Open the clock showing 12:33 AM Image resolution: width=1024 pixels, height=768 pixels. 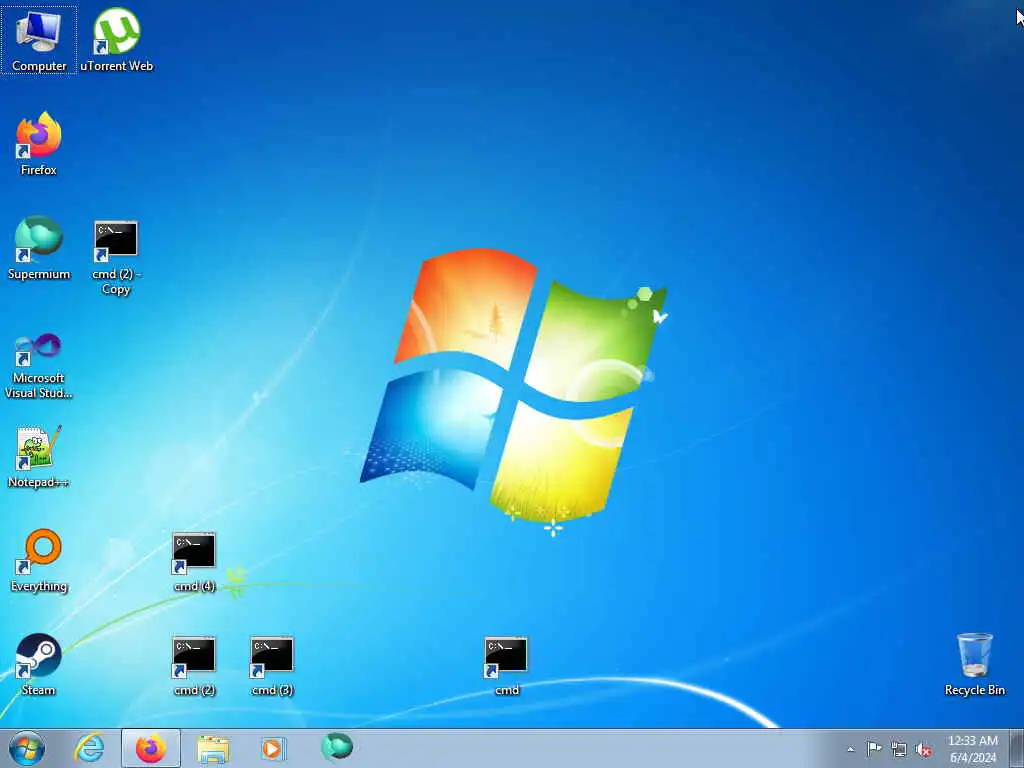click(973, 749)
